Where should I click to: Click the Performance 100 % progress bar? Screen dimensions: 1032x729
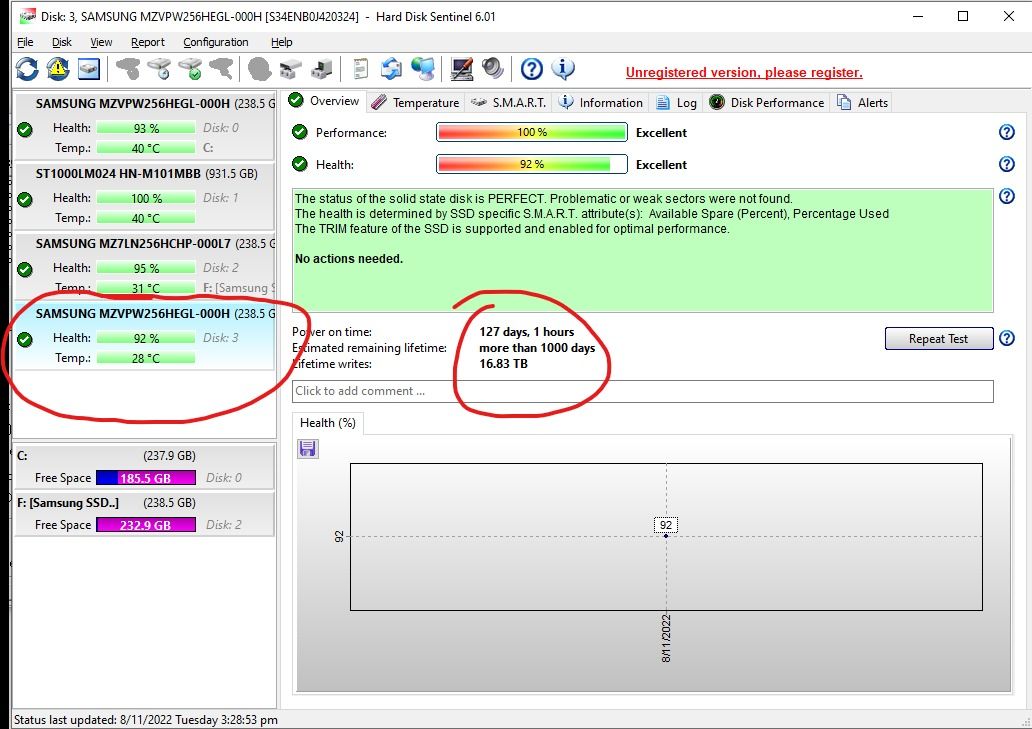pos(531,132)
